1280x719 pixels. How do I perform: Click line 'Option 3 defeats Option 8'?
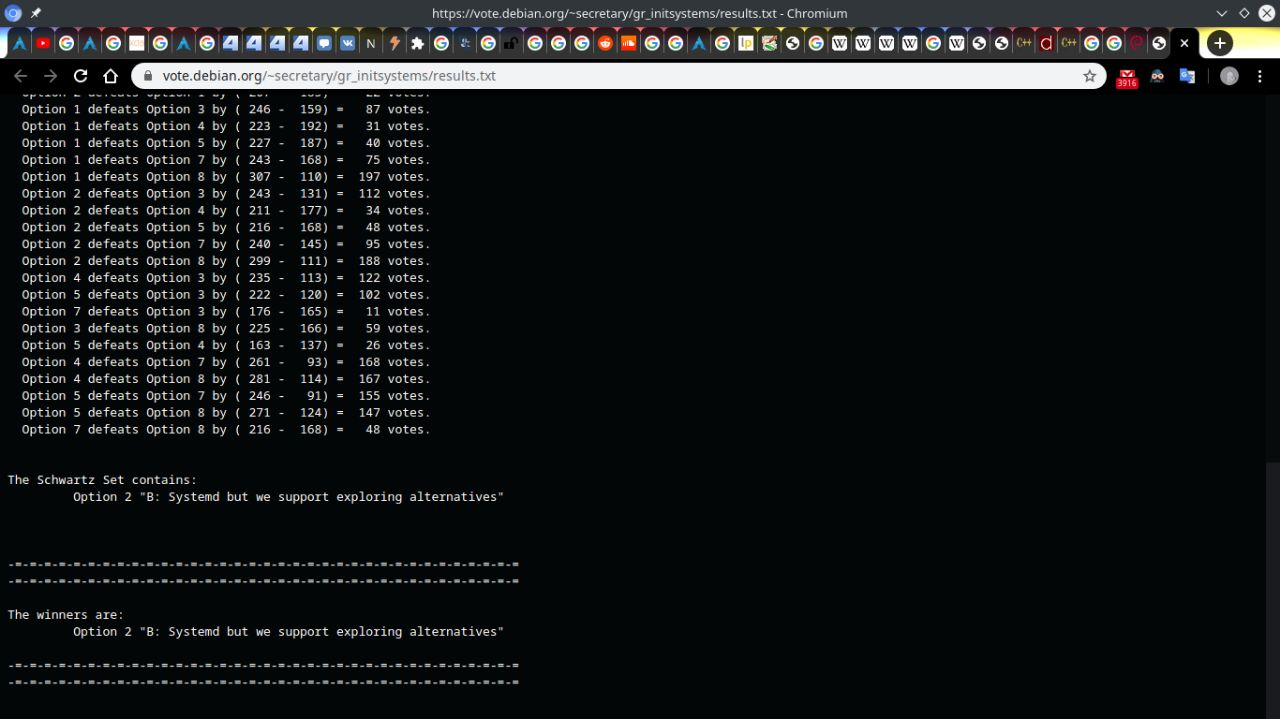[226, 328]
